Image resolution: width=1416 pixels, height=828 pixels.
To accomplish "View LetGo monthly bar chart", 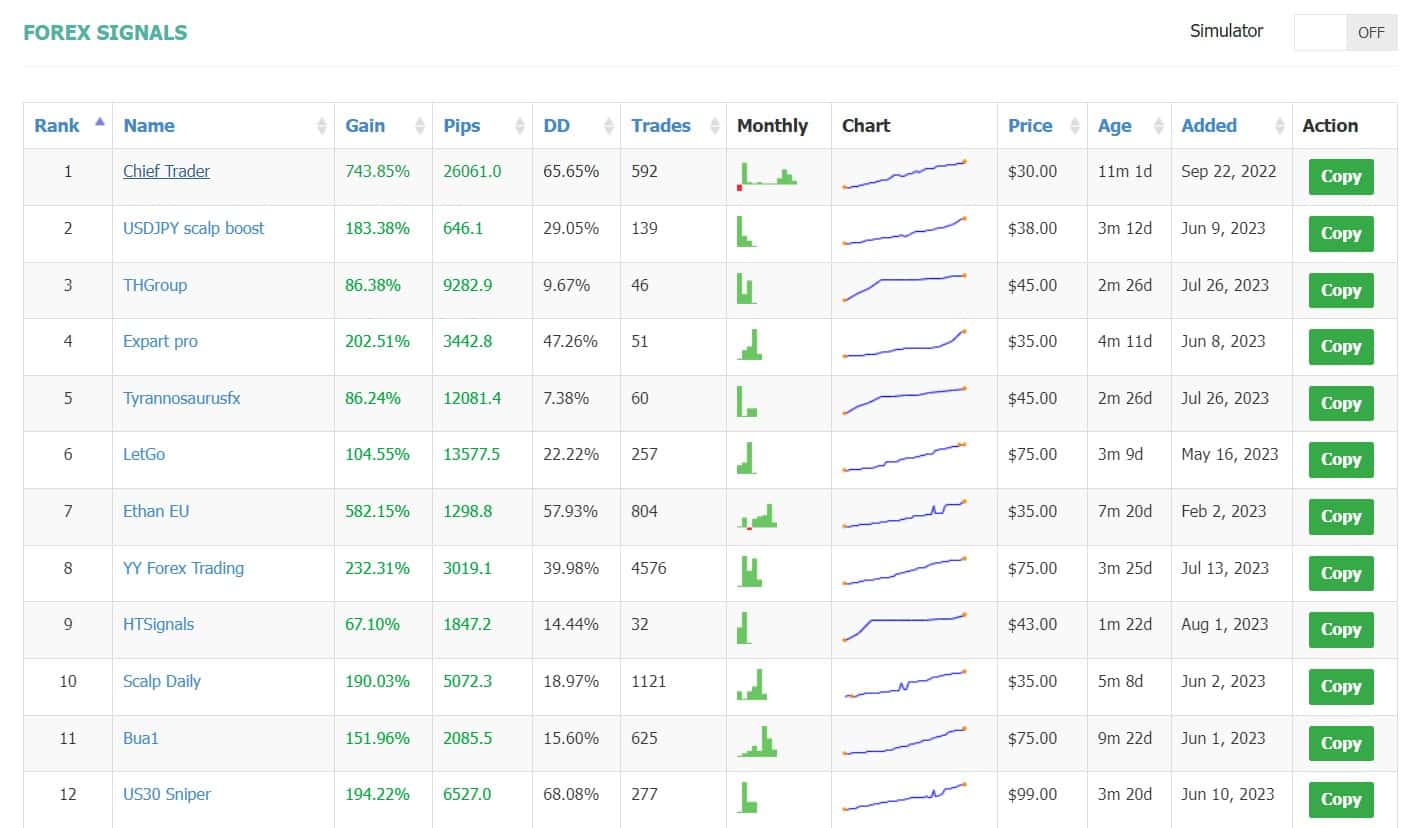I will 747,458.
